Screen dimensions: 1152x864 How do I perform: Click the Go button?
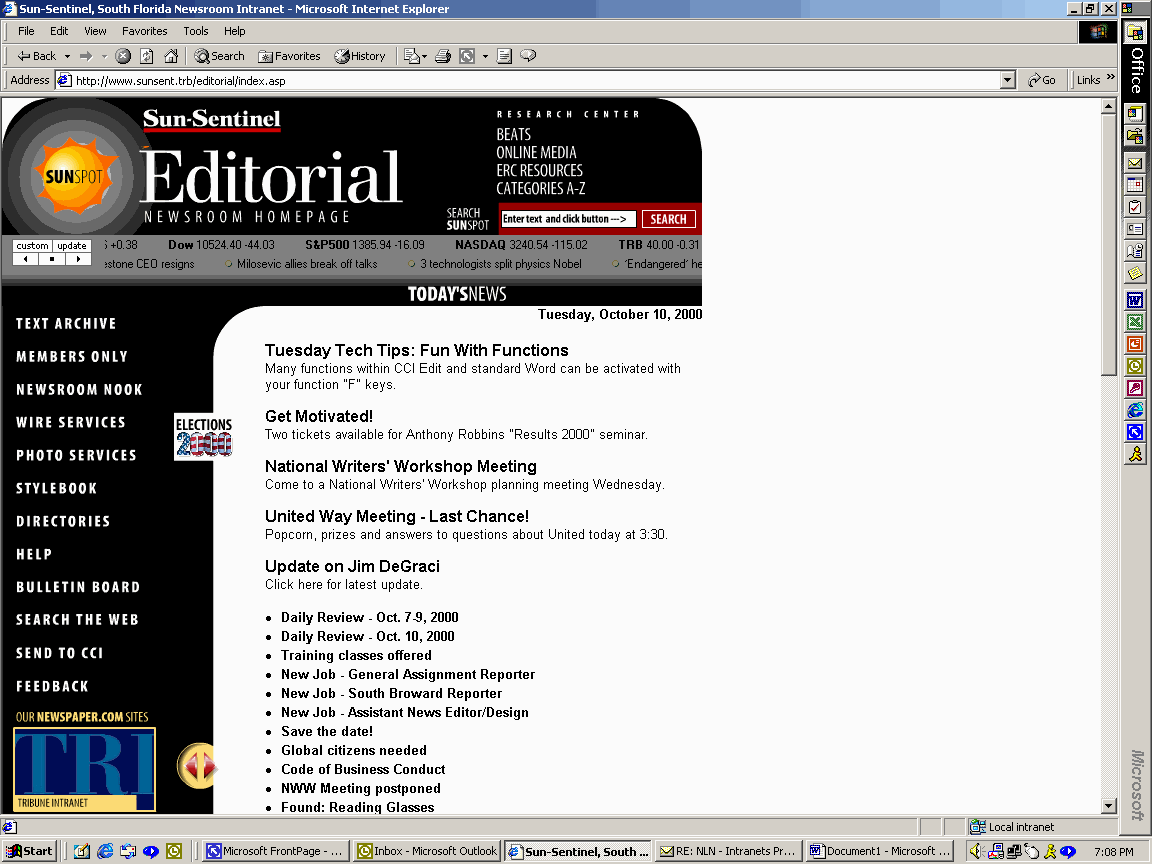1042,80
